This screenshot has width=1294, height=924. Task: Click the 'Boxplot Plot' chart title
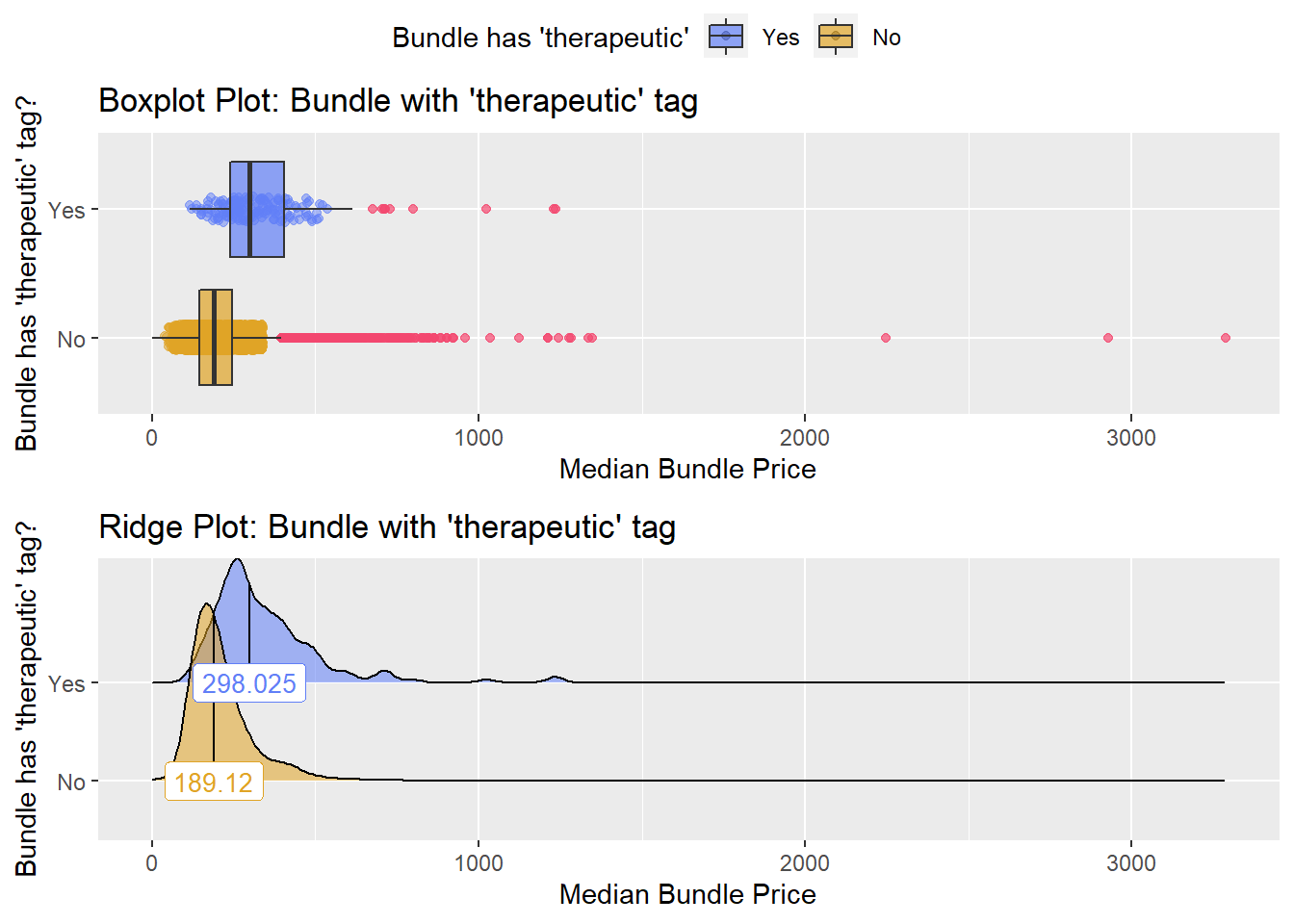tap(399, 101)
